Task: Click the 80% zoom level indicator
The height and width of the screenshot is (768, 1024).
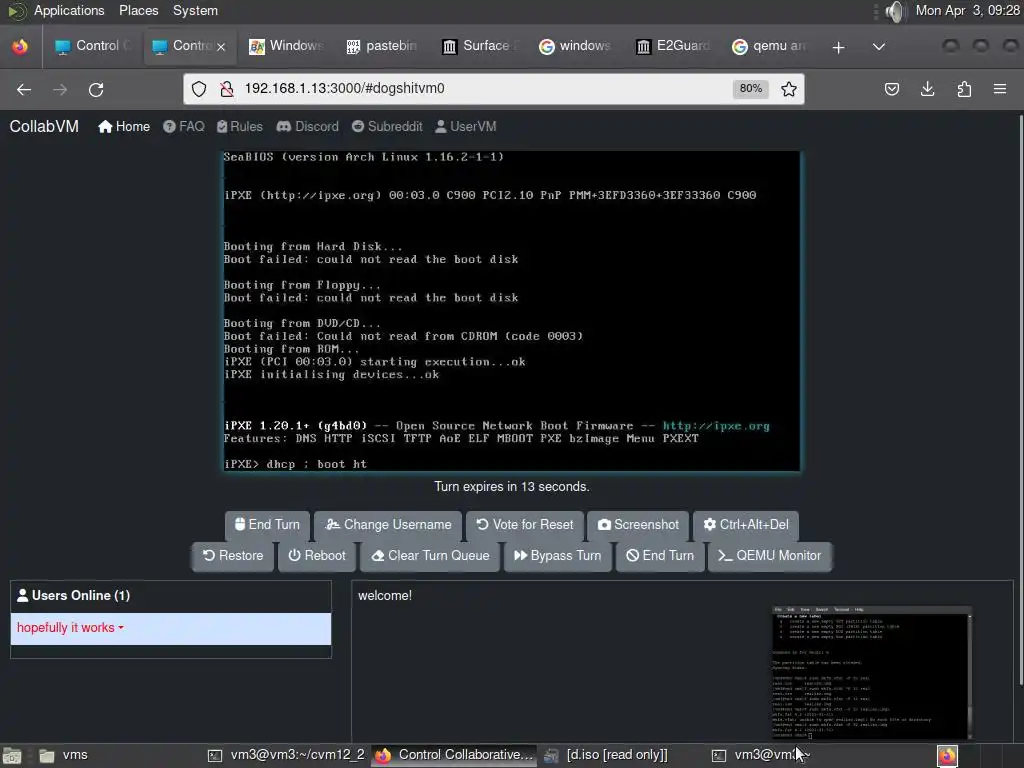Action: pyautogui.click(x=750, y=89)
